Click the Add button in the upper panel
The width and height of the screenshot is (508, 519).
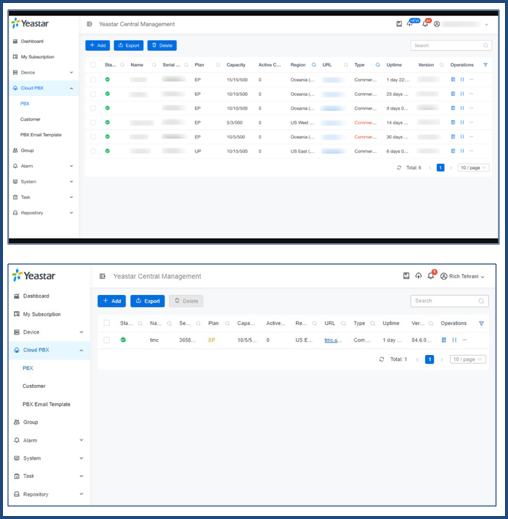[x=97, y=45]
